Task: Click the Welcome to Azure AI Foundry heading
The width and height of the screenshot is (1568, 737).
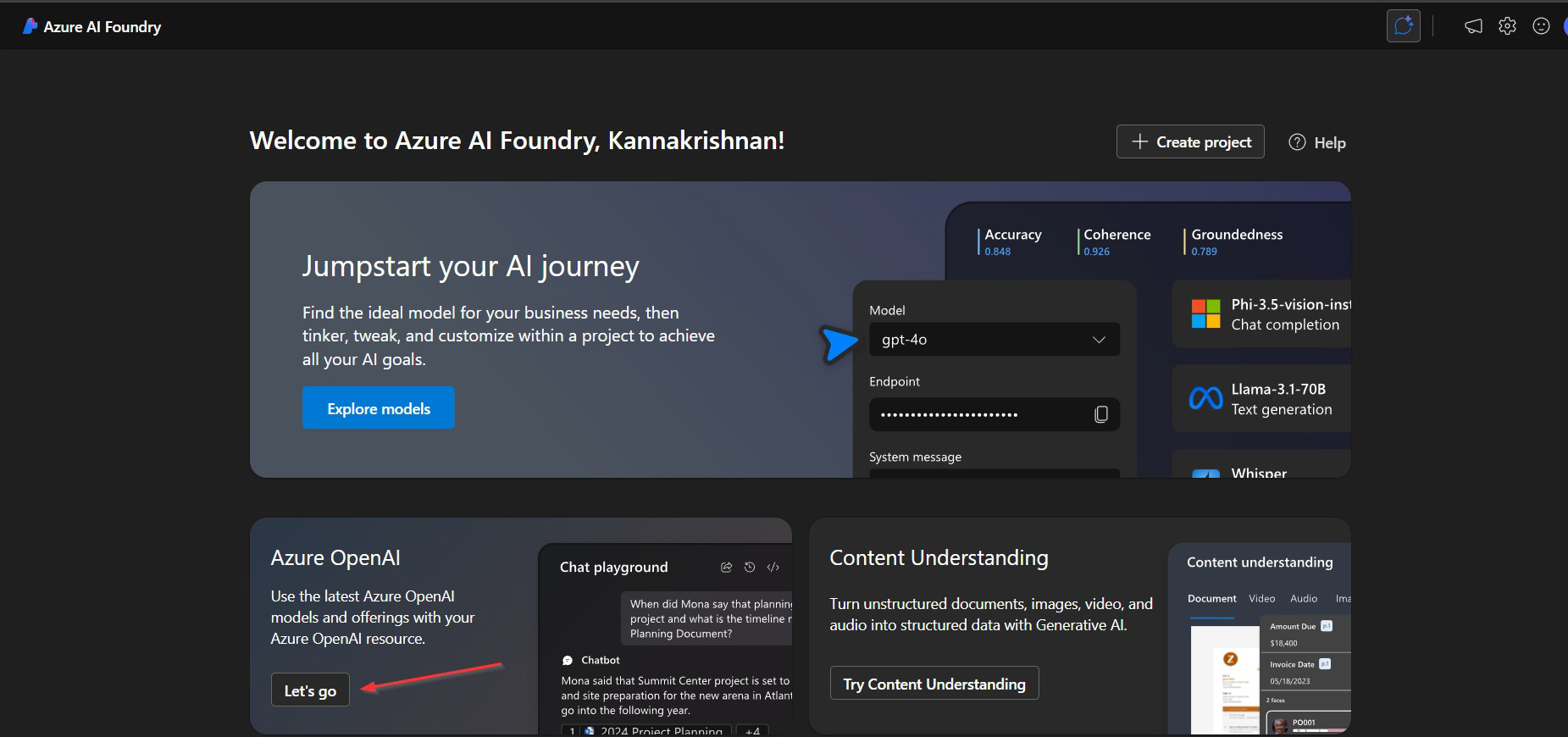Action: click(517, 141)
